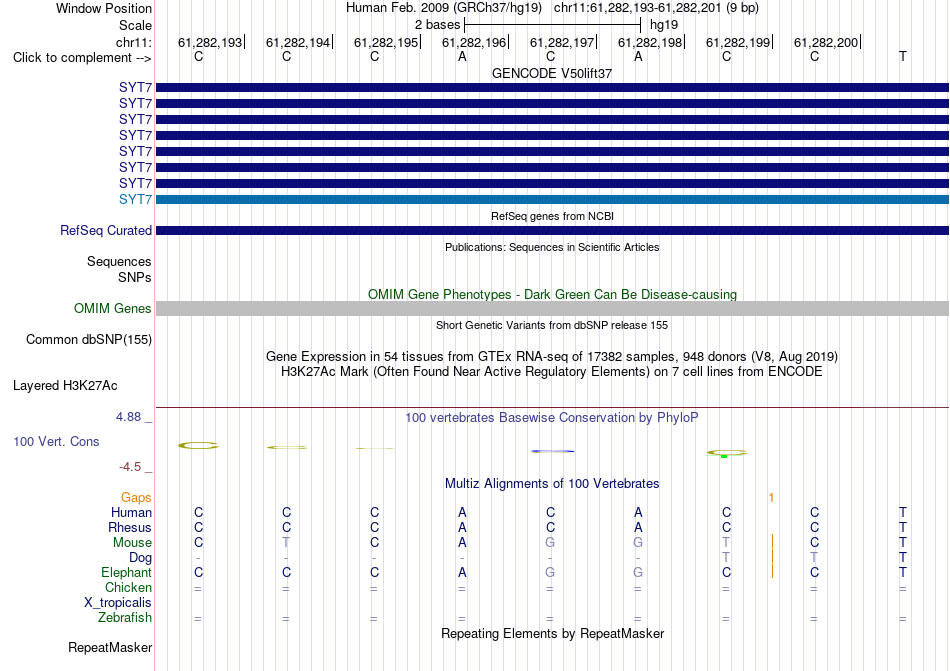The height and width of the screenshot is (671, 950).
Task: Click the '100 Vert. Cons' label
Action: coord(56,441)
